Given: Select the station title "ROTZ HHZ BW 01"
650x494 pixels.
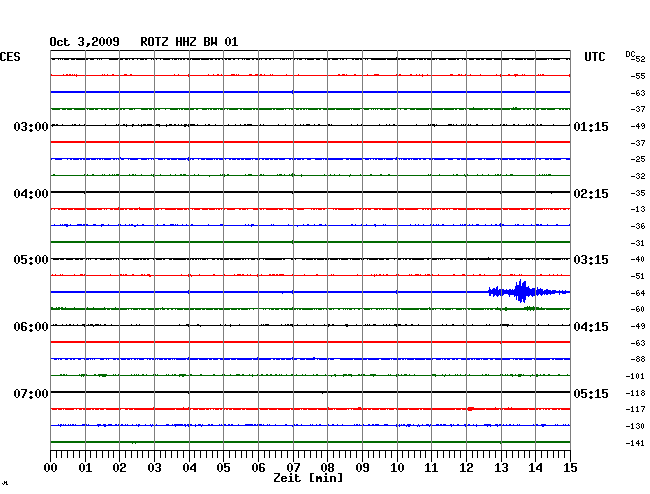Looking at the screenshot, I should (x=189, y=42).
